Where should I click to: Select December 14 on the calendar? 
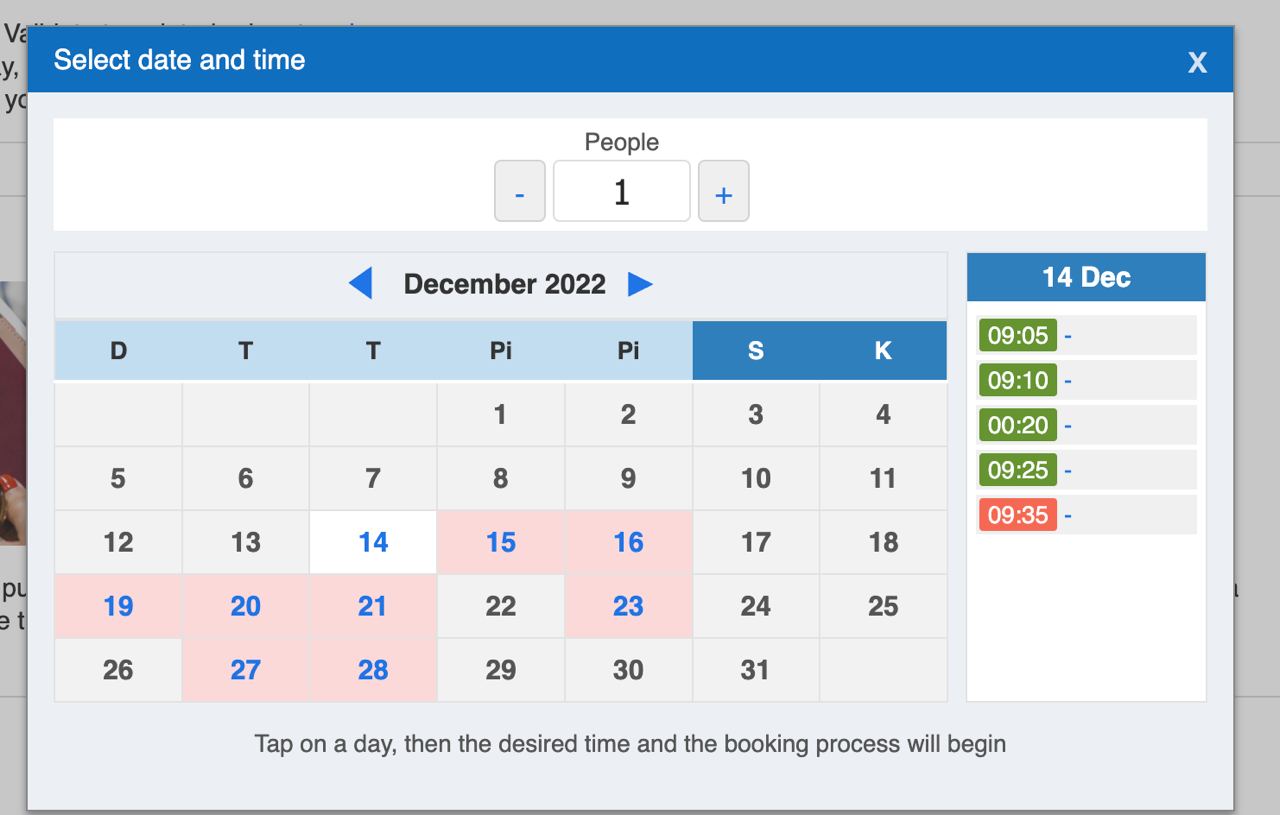373,542
